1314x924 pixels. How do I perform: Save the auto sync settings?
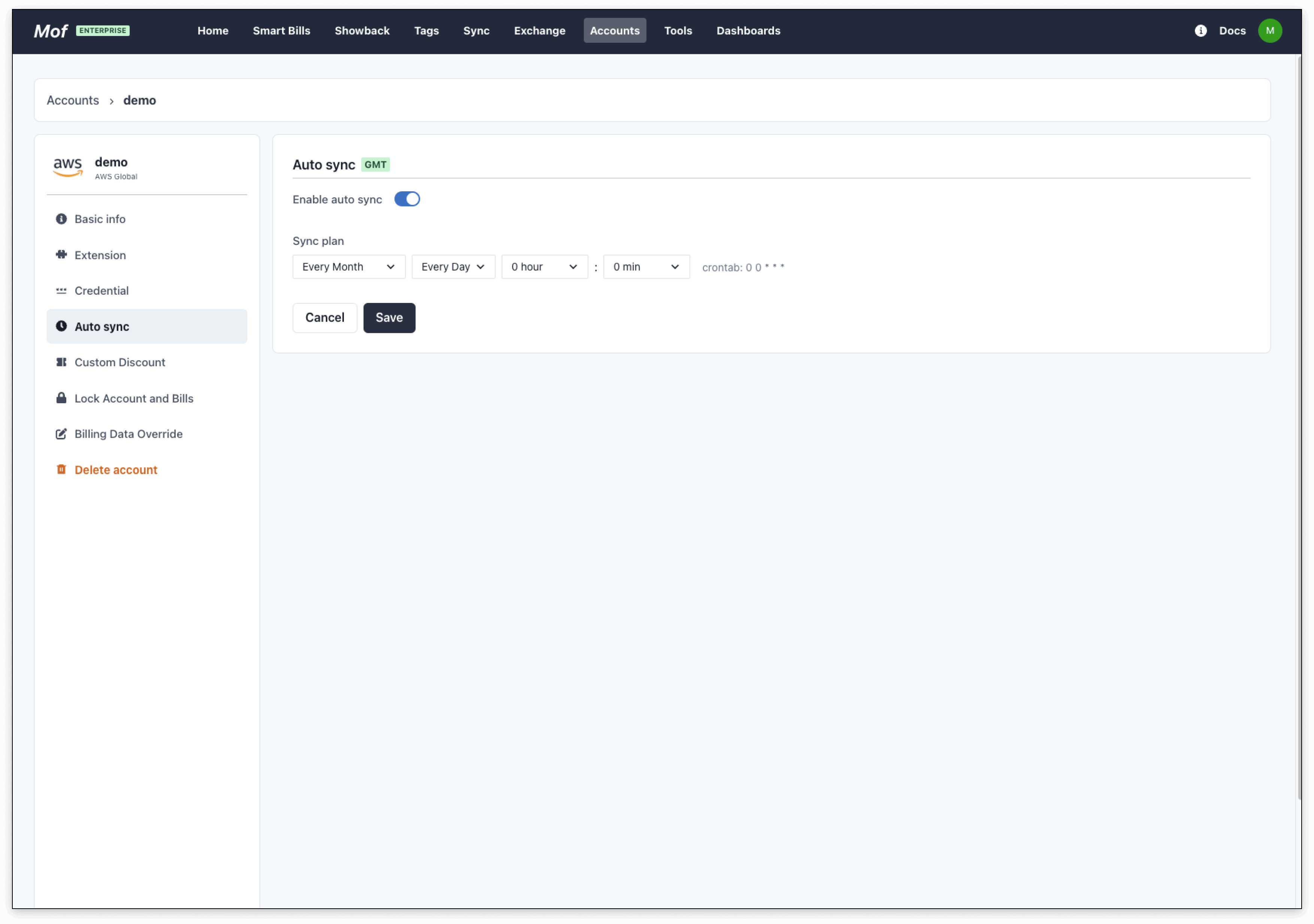(x=389, y=318)
